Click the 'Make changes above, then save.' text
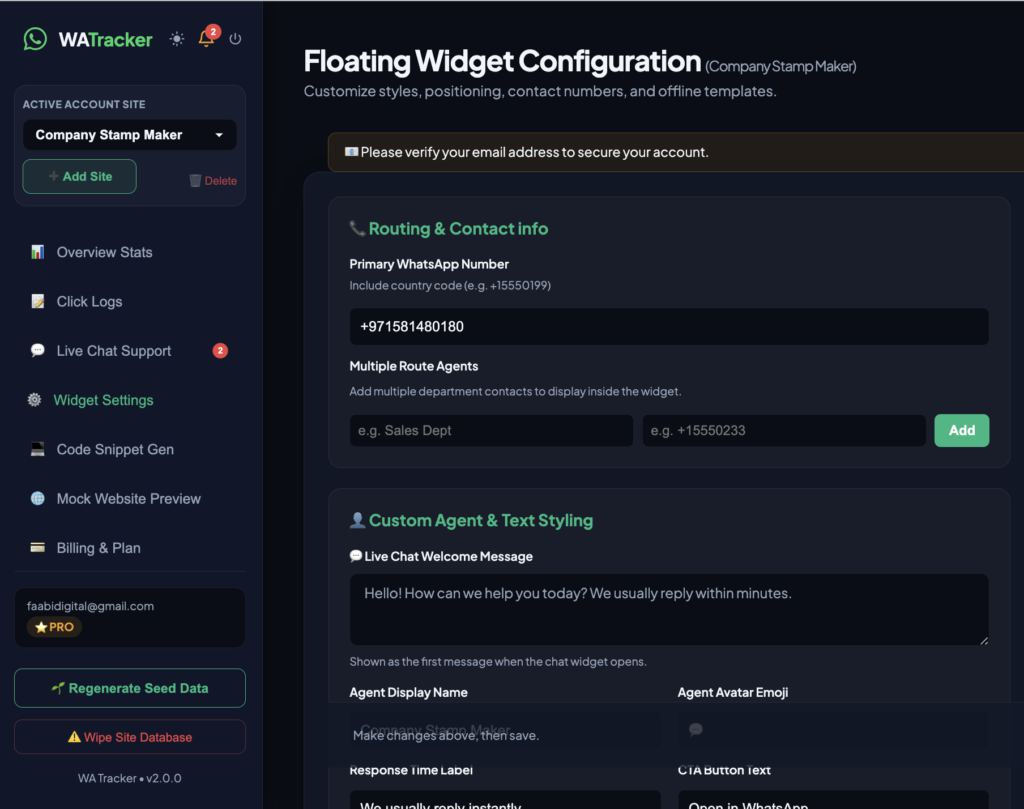The width and height of the screenshot is (1024, 809). (446, 735)
